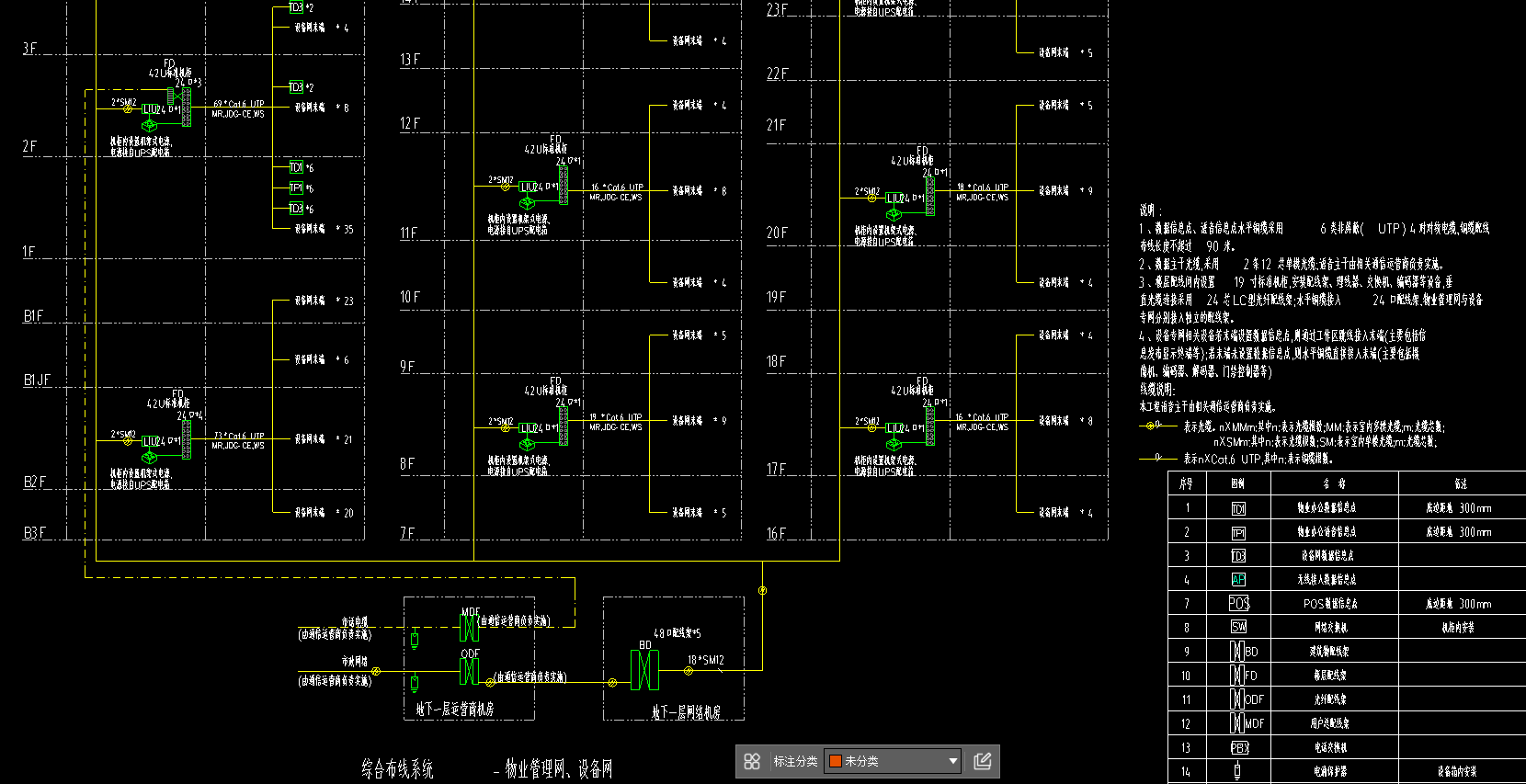Click the 48口配线架*5 label
The height and width of the screenshot is (784, 1526).
678,633
